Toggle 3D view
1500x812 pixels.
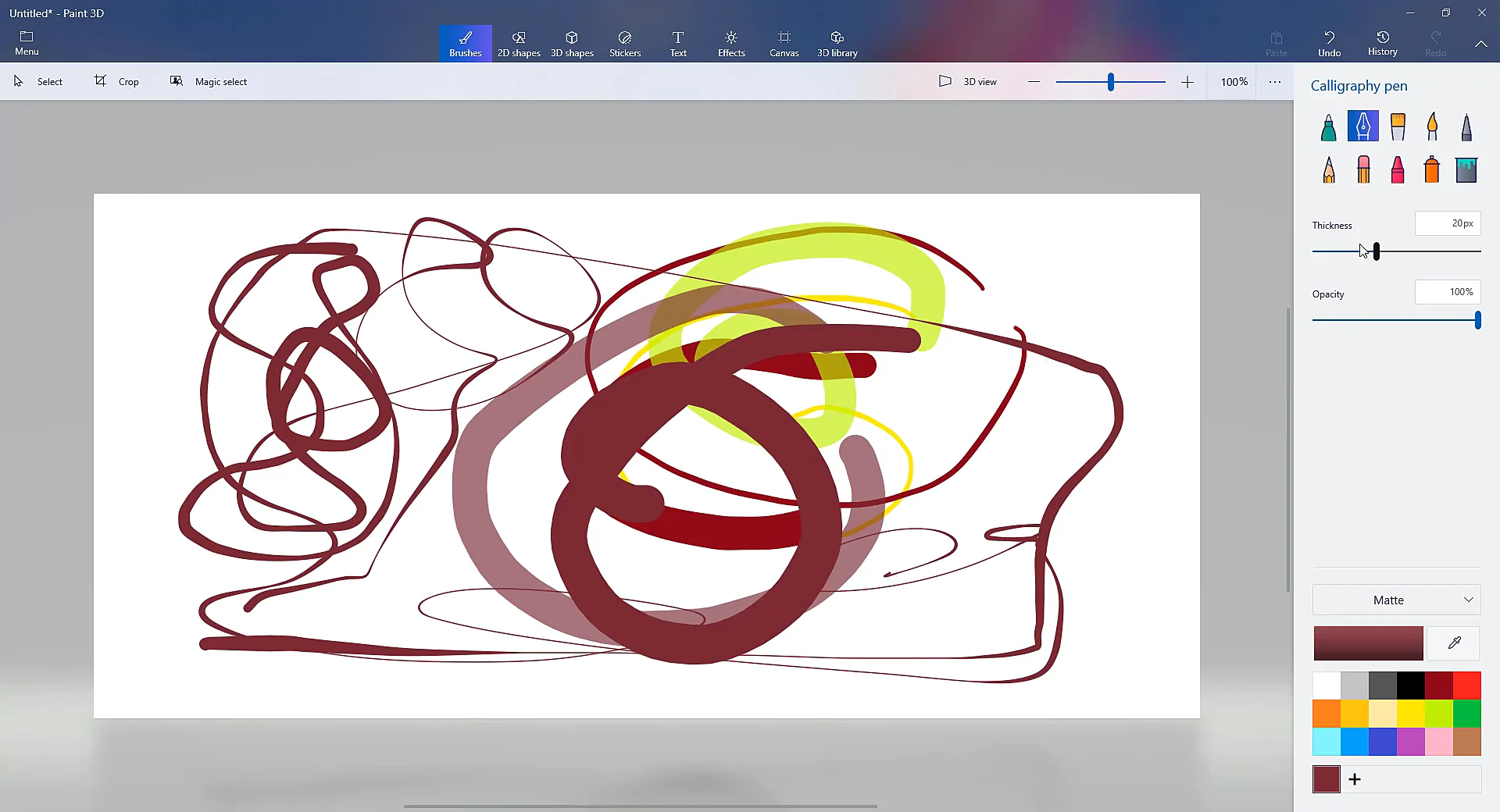point(967,81)
